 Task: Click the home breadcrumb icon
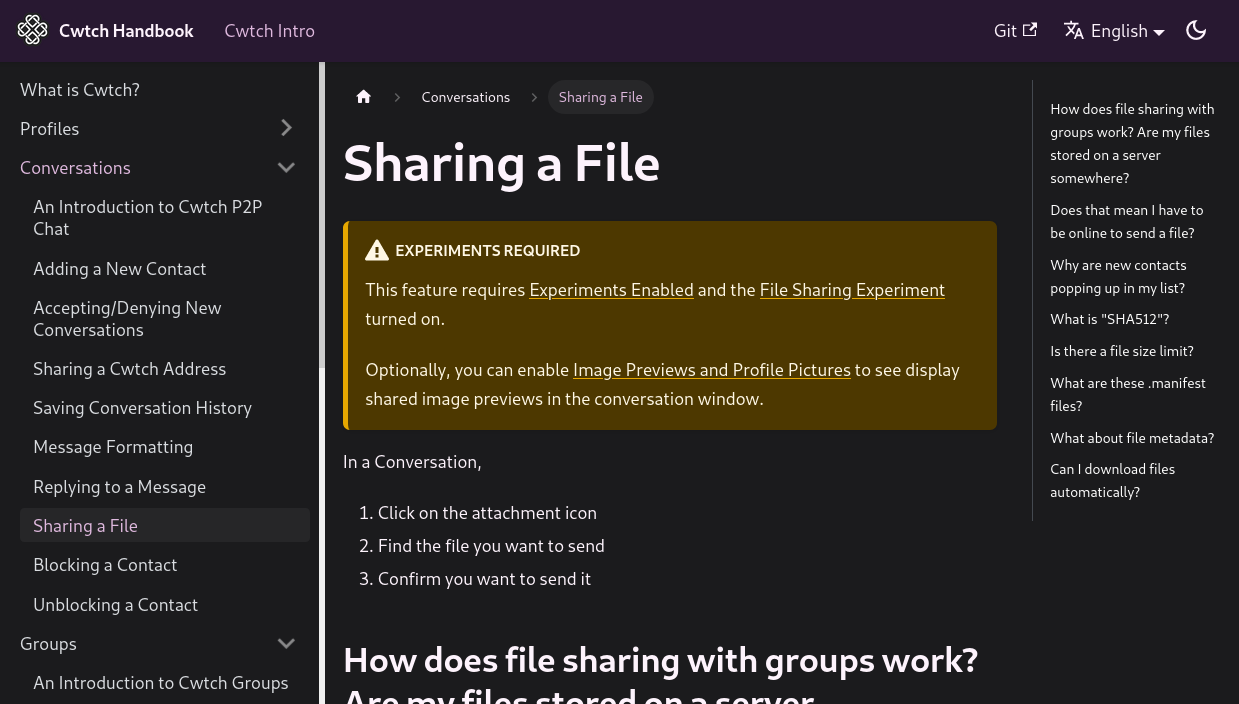364,97
